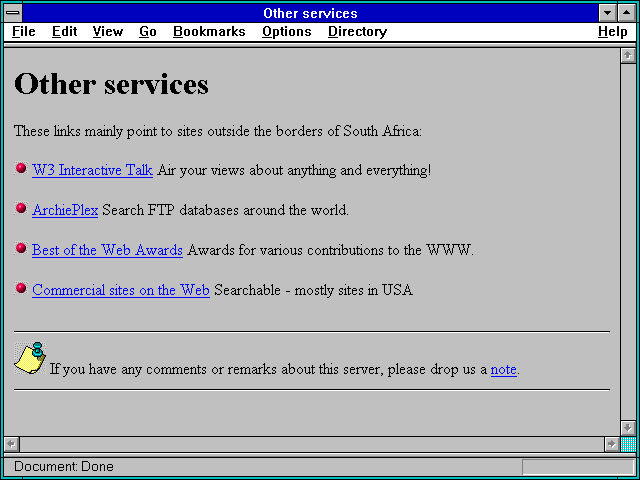The image size is (640, 480).
Task: Click the status bar progress indicator box
Action: 578,467
